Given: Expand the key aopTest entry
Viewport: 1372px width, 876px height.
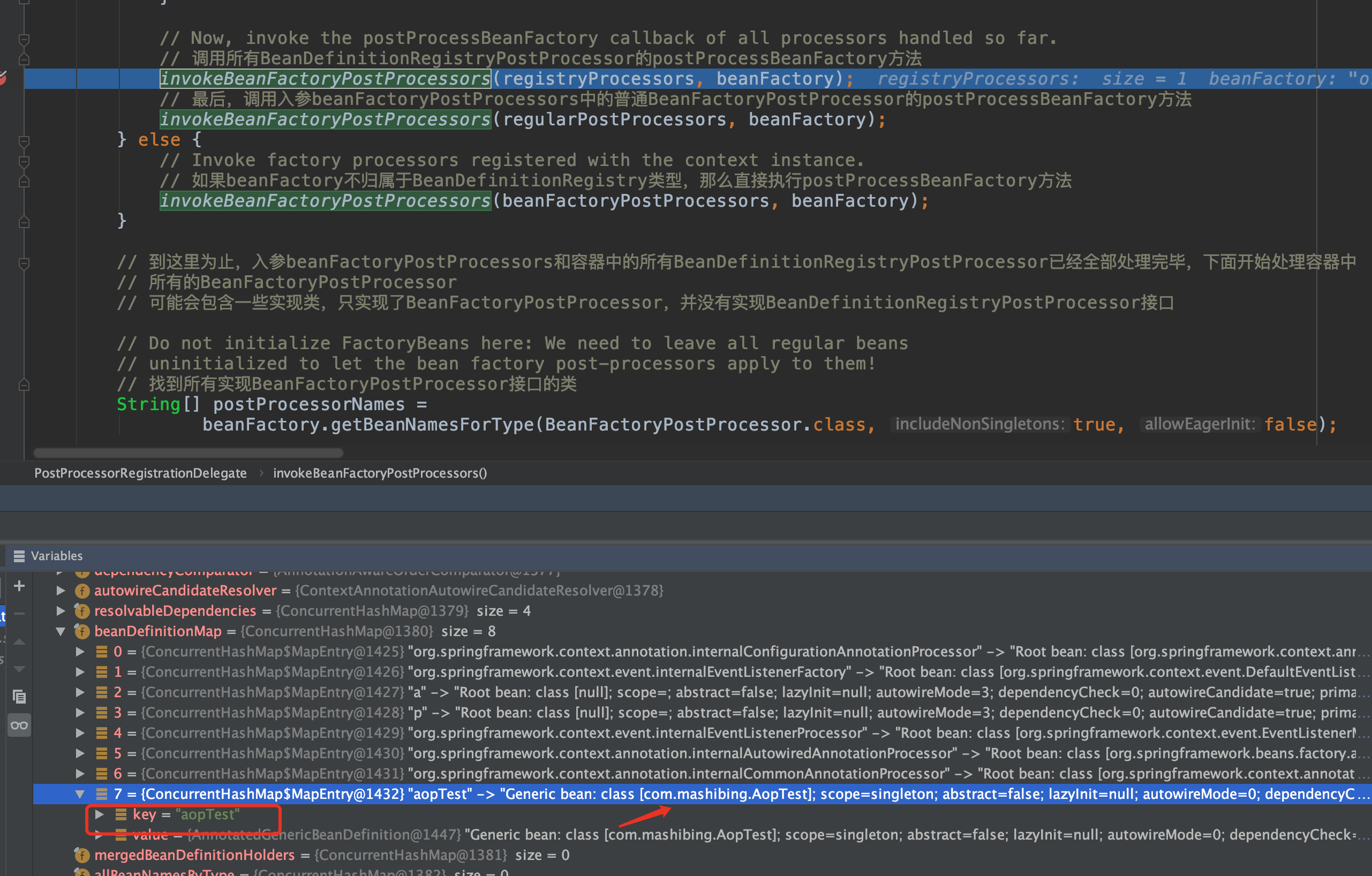Looking at the screenshot, I should point(99,814).
